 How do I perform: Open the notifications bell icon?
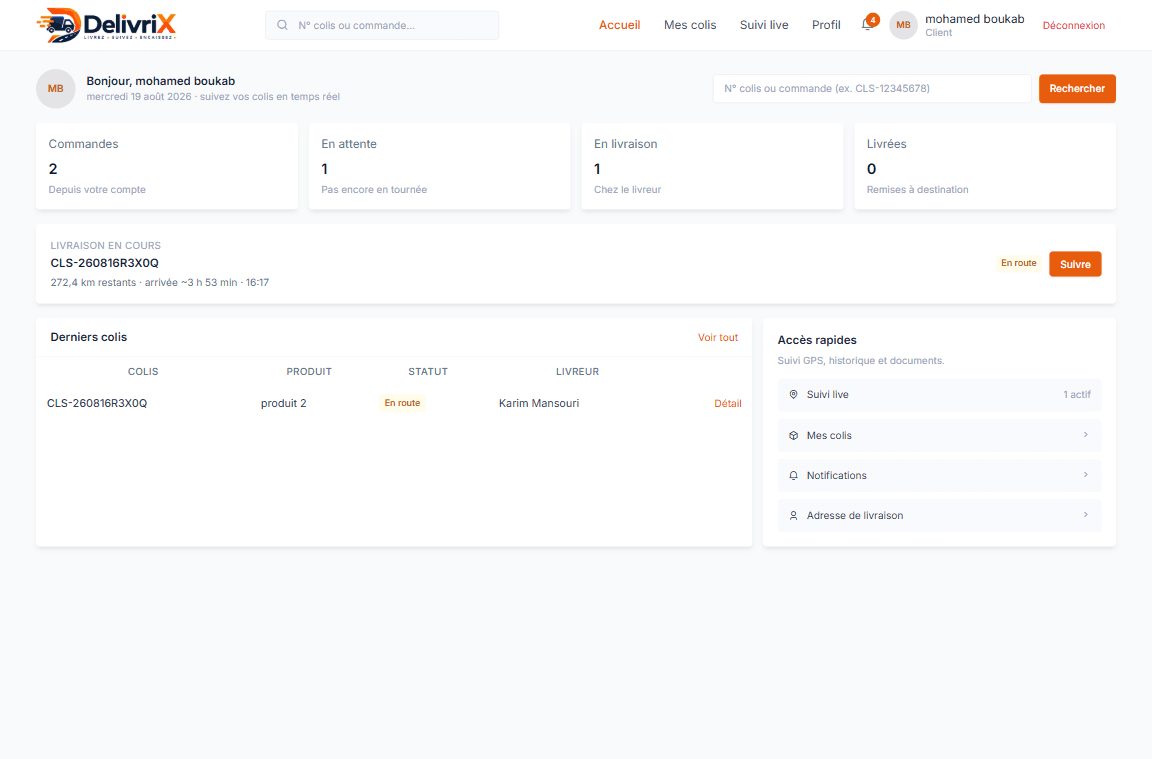coord(868,24)
